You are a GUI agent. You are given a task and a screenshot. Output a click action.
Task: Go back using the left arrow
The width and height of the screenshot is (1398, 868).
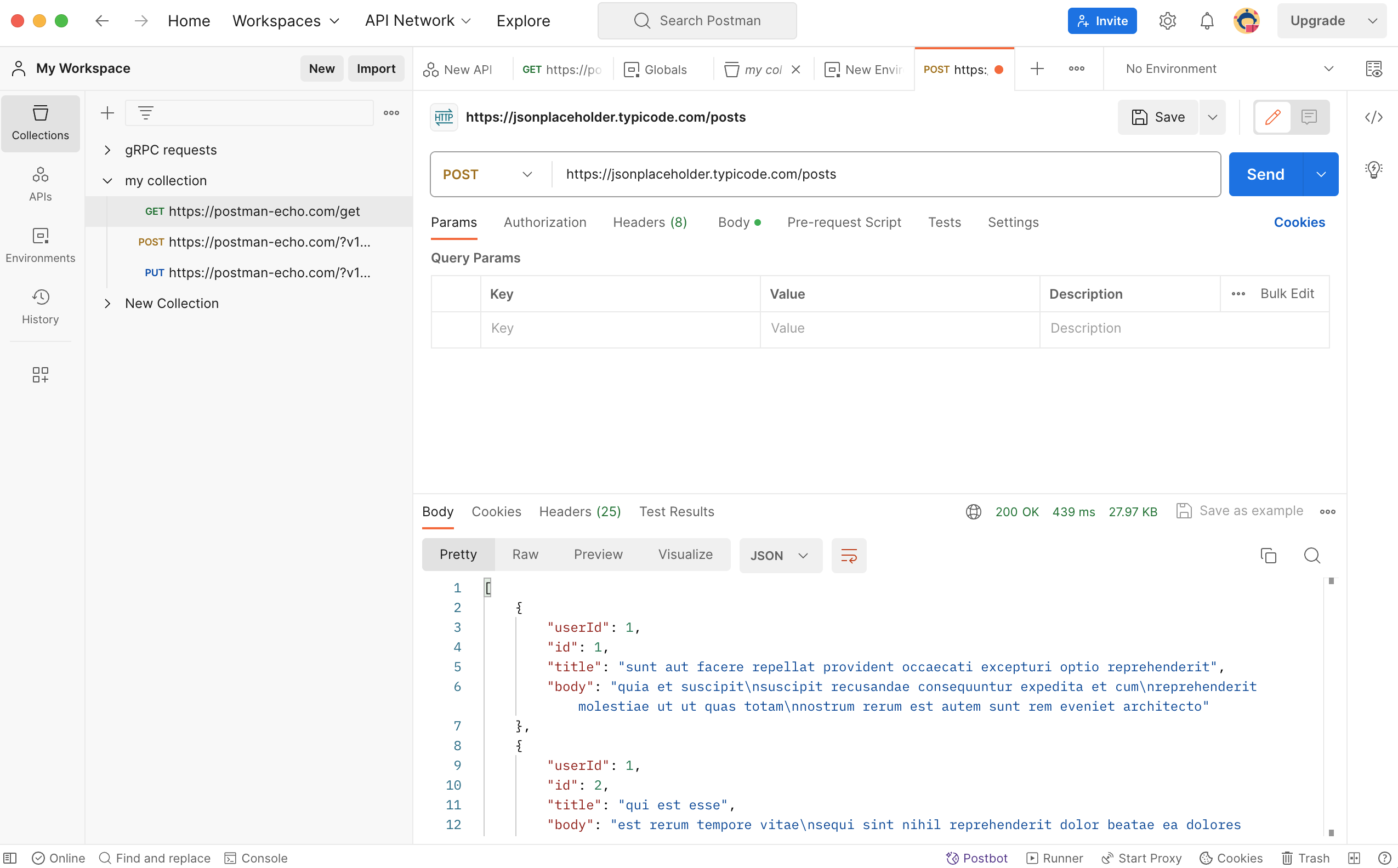pos(101,21)
